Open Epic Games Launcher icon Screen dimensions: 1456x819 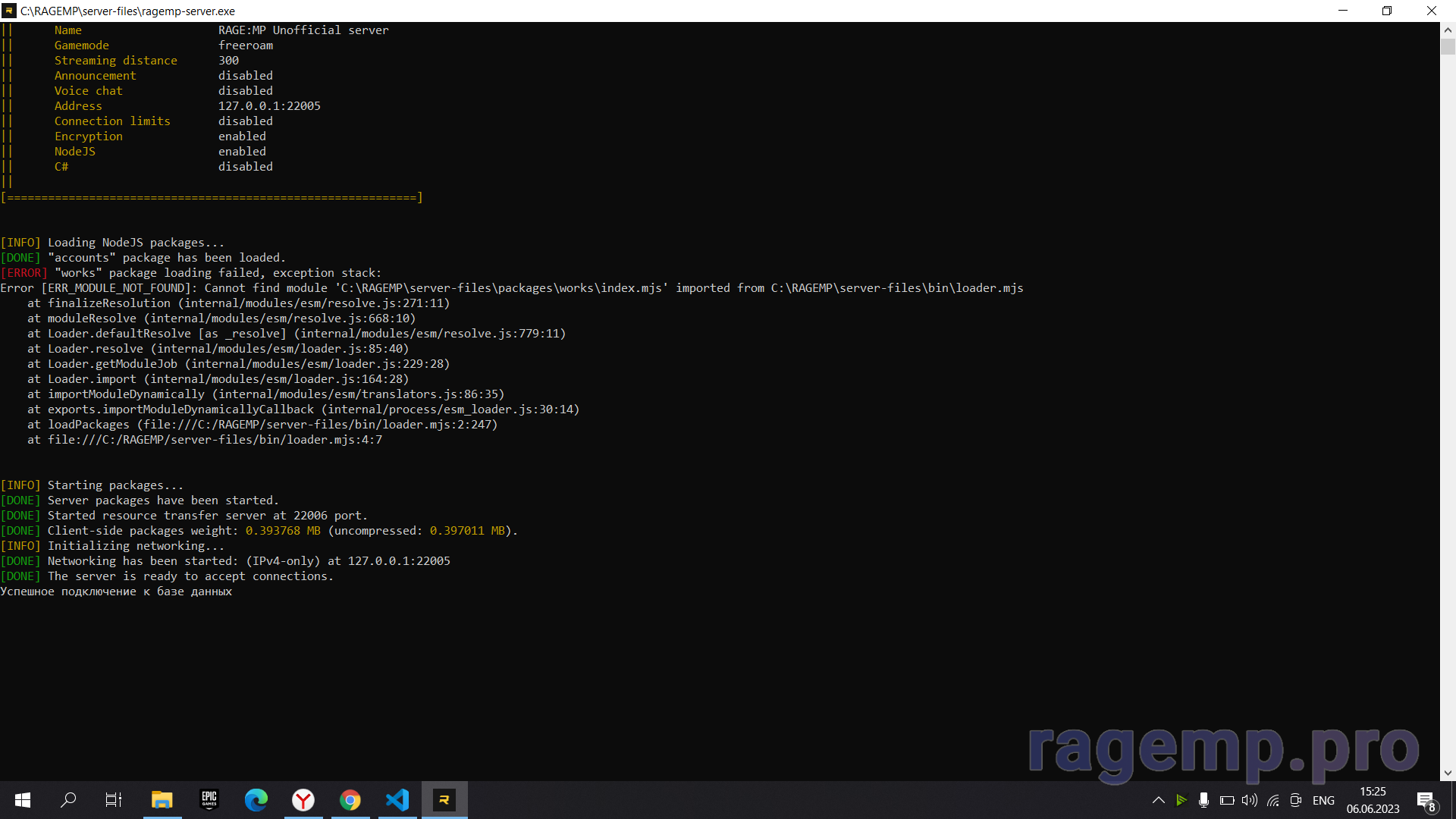[x=209, y=800]
